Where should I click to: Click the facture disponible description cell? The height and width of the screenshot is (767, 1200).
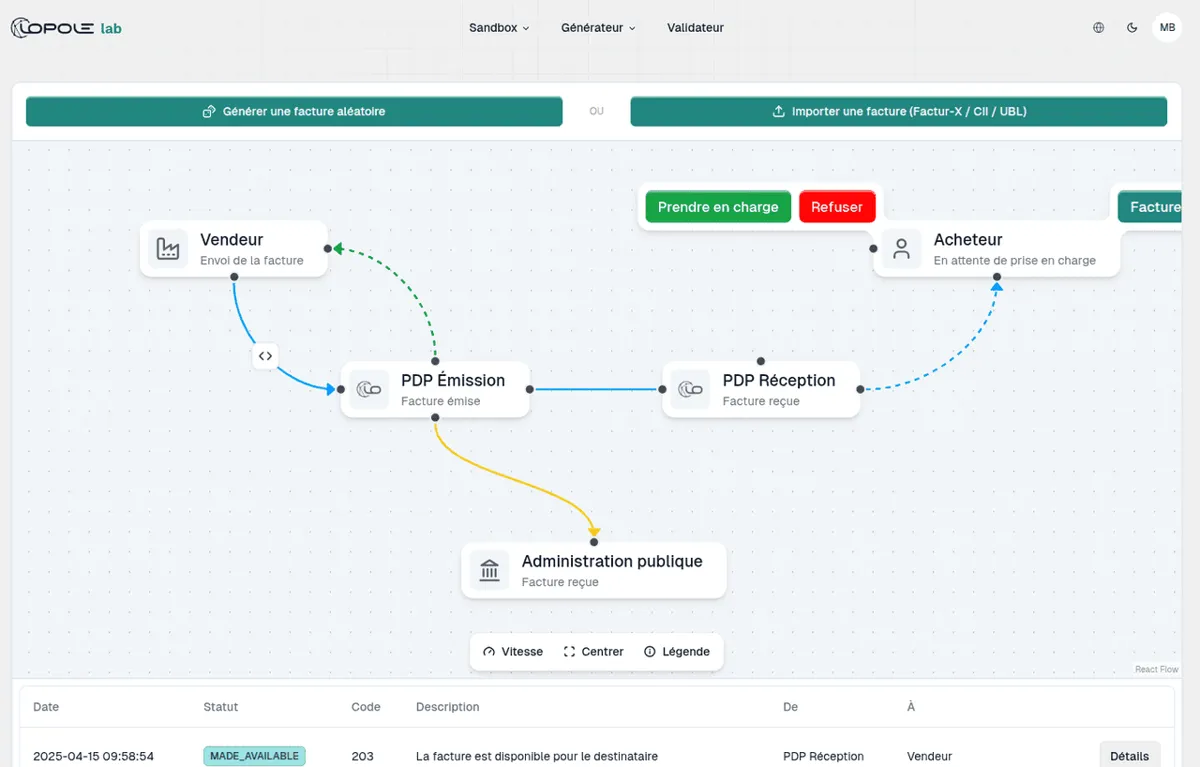(537, 756)
